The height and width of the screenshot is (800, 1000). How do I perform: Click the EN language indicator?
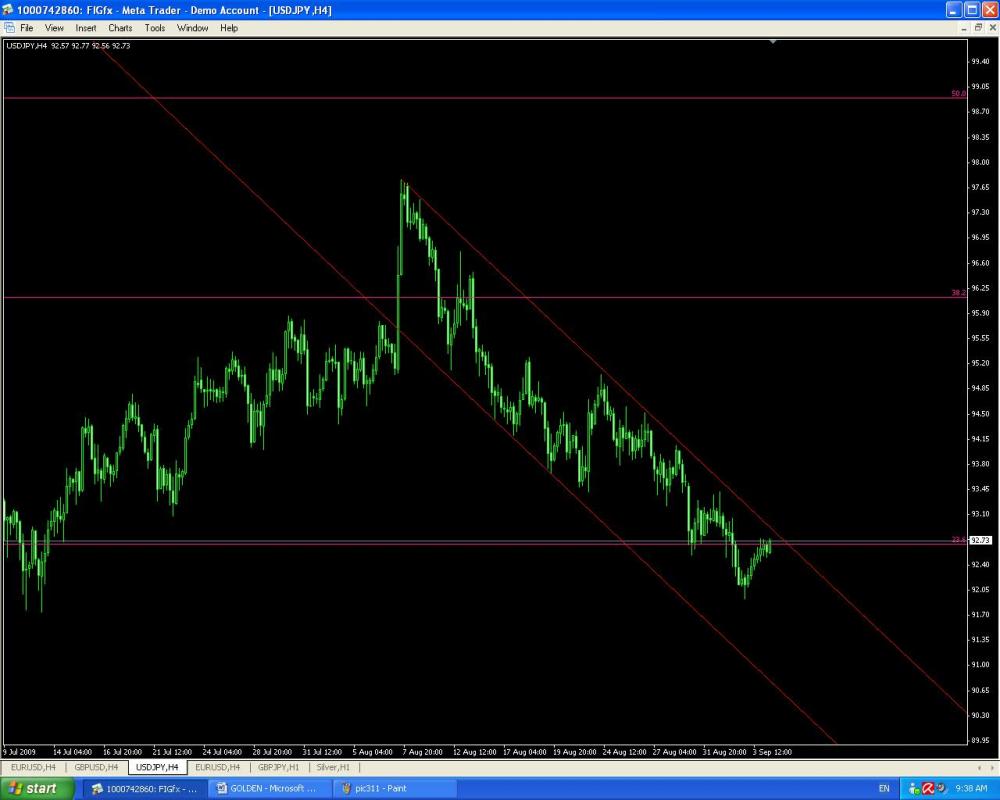click(x=884, y=789)
